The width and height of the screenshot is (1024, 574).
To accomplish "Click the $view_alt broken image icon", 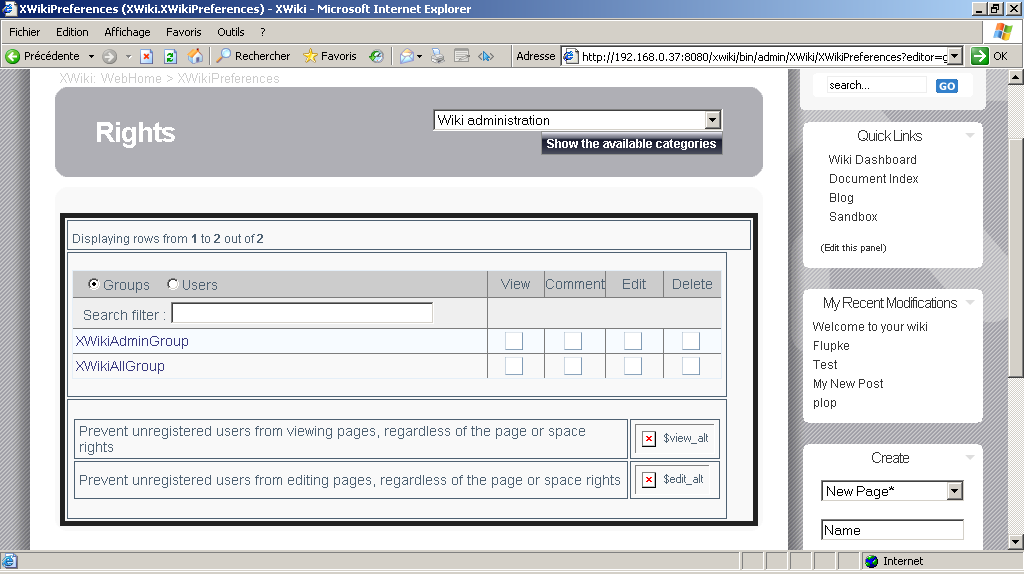I will pos(648,438).
